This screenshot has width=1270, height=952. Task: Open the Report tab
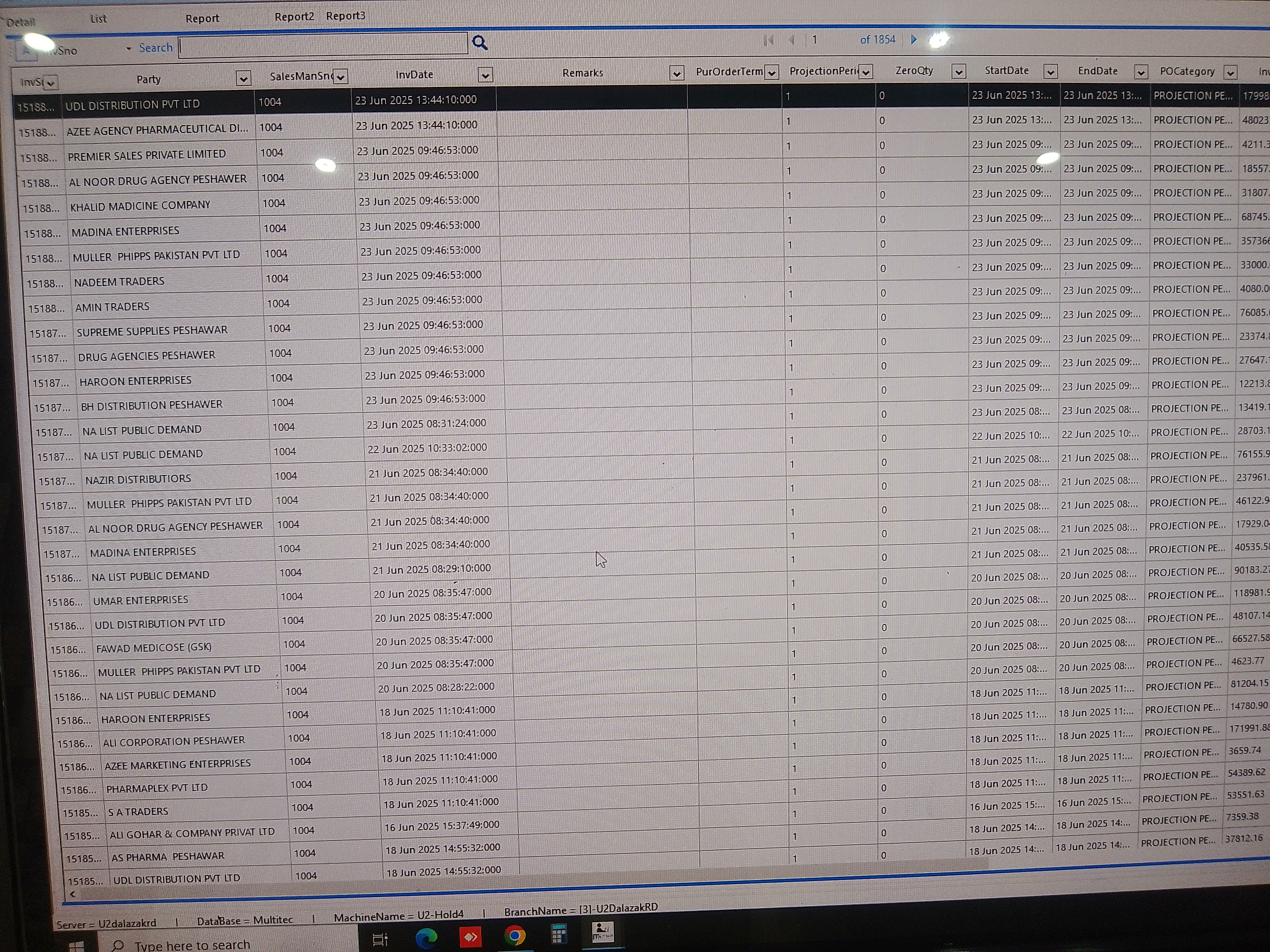click(x=202, y=18)
